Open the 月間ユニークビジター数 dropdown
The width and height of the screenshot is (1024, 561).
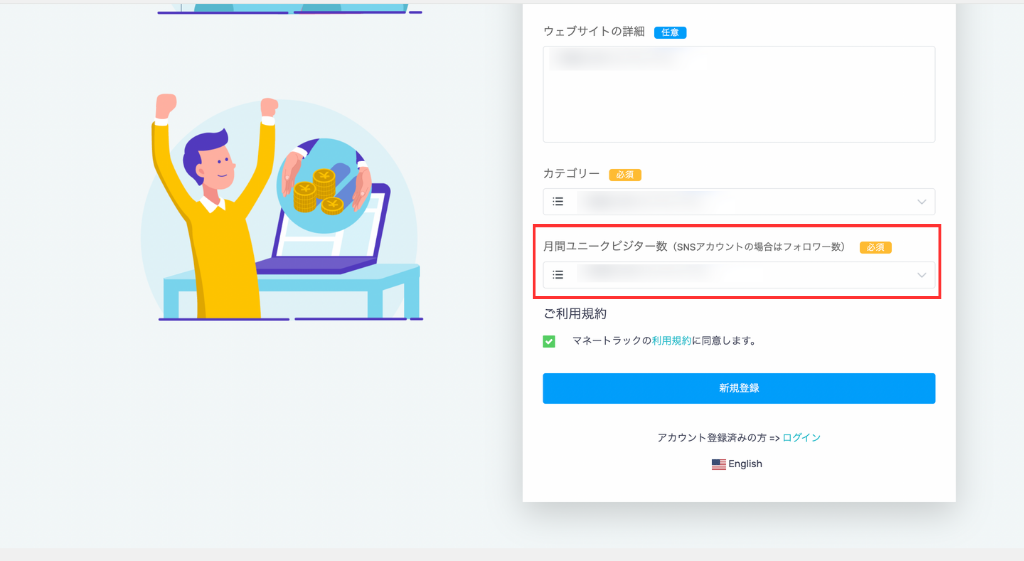click(739, 275)
